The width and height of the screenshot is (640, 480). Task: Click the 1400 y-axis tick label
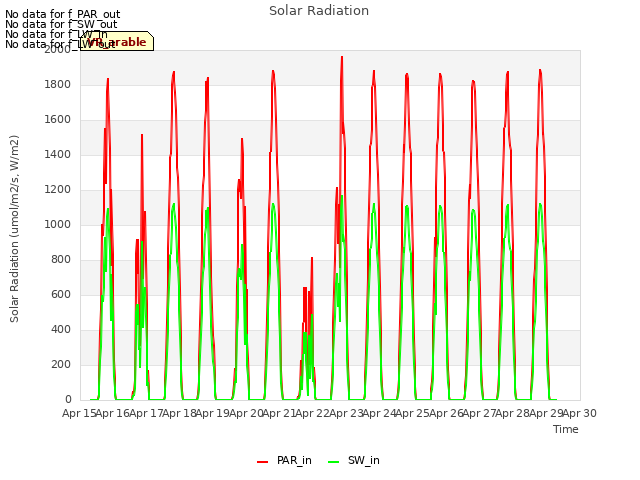click(58, 154)
